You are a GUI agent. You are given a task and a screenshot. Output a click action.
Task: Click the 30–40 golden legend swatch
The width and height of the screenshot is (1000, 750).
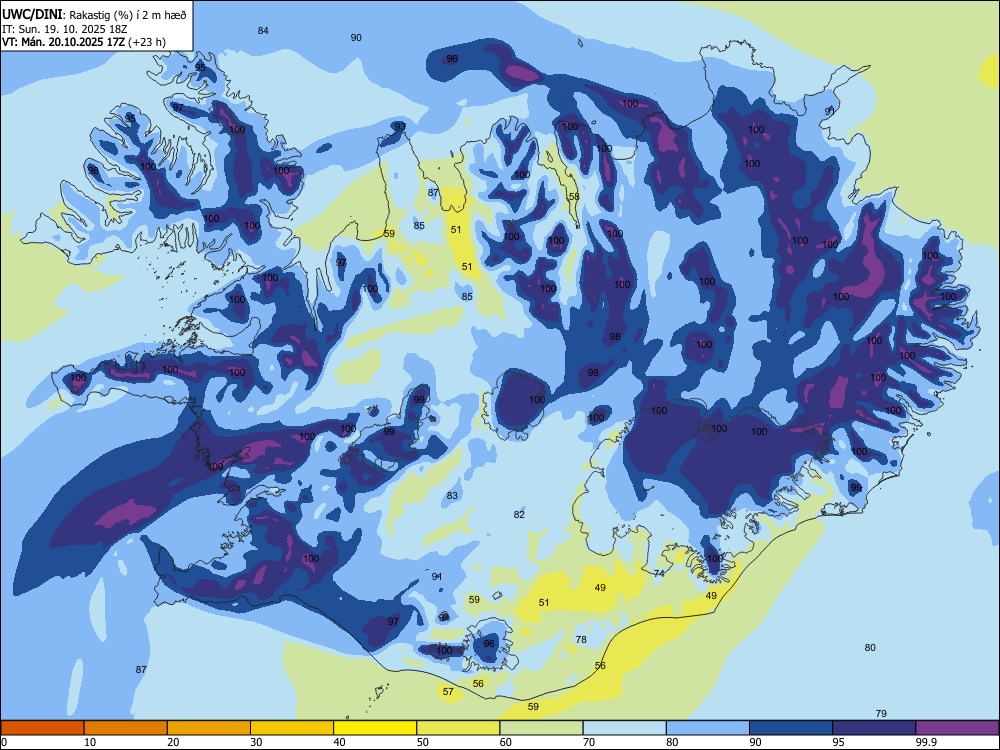pos(292,728)
